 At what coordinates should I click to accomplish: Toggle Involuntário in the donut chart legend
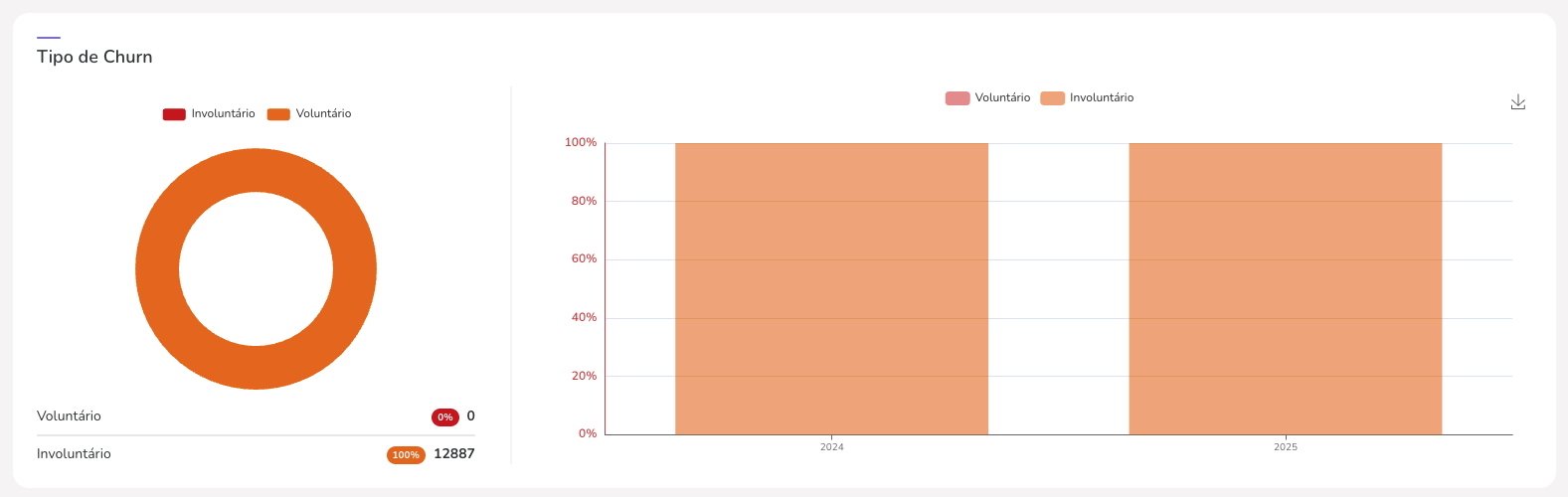click(x=209, y=114)
